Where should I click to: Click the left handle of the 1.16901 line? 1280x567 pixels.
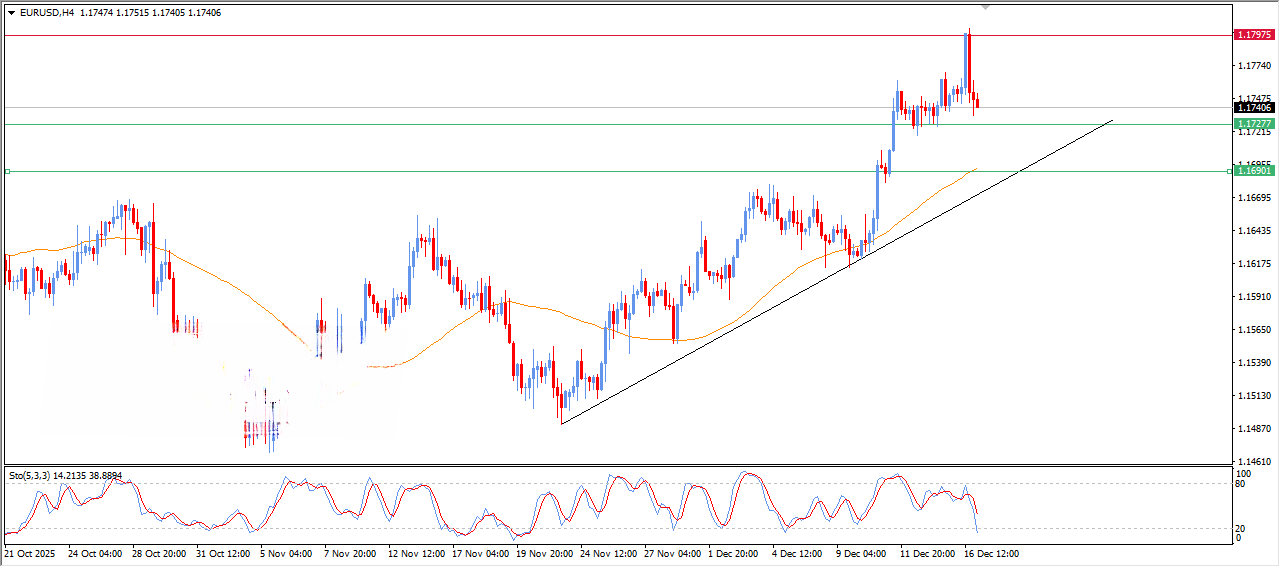[x=8, y=172]
